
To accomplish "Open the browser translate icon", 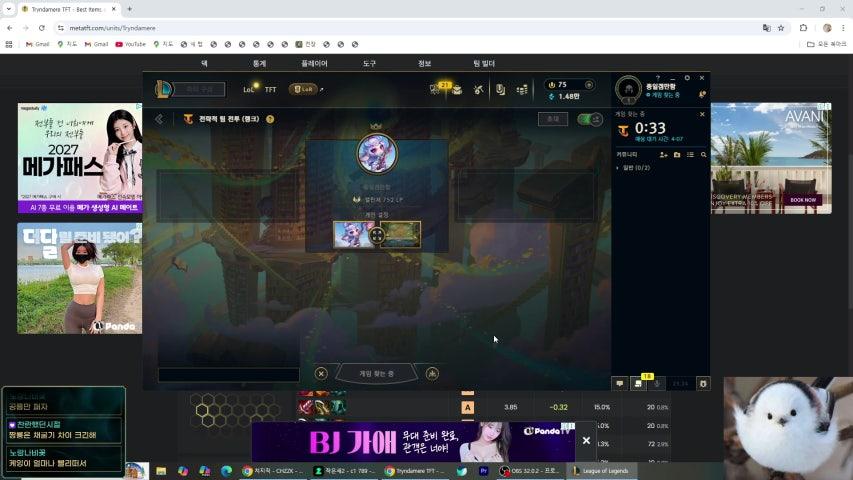I will (767, 28).
